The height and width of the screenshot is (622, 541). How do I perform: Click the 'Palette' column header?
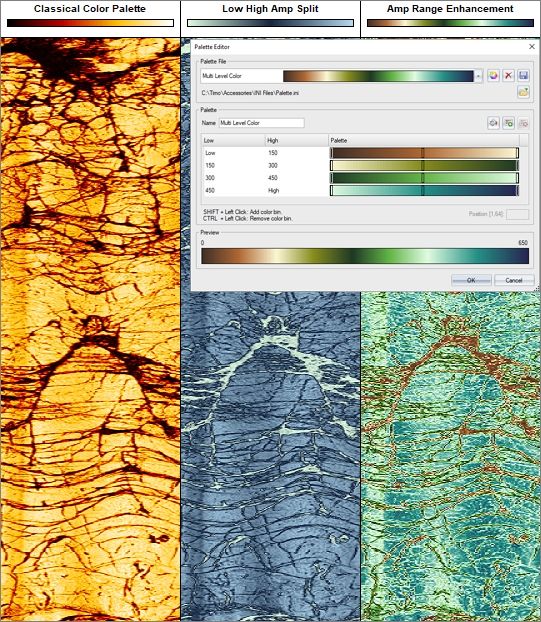tap(424, 140)
